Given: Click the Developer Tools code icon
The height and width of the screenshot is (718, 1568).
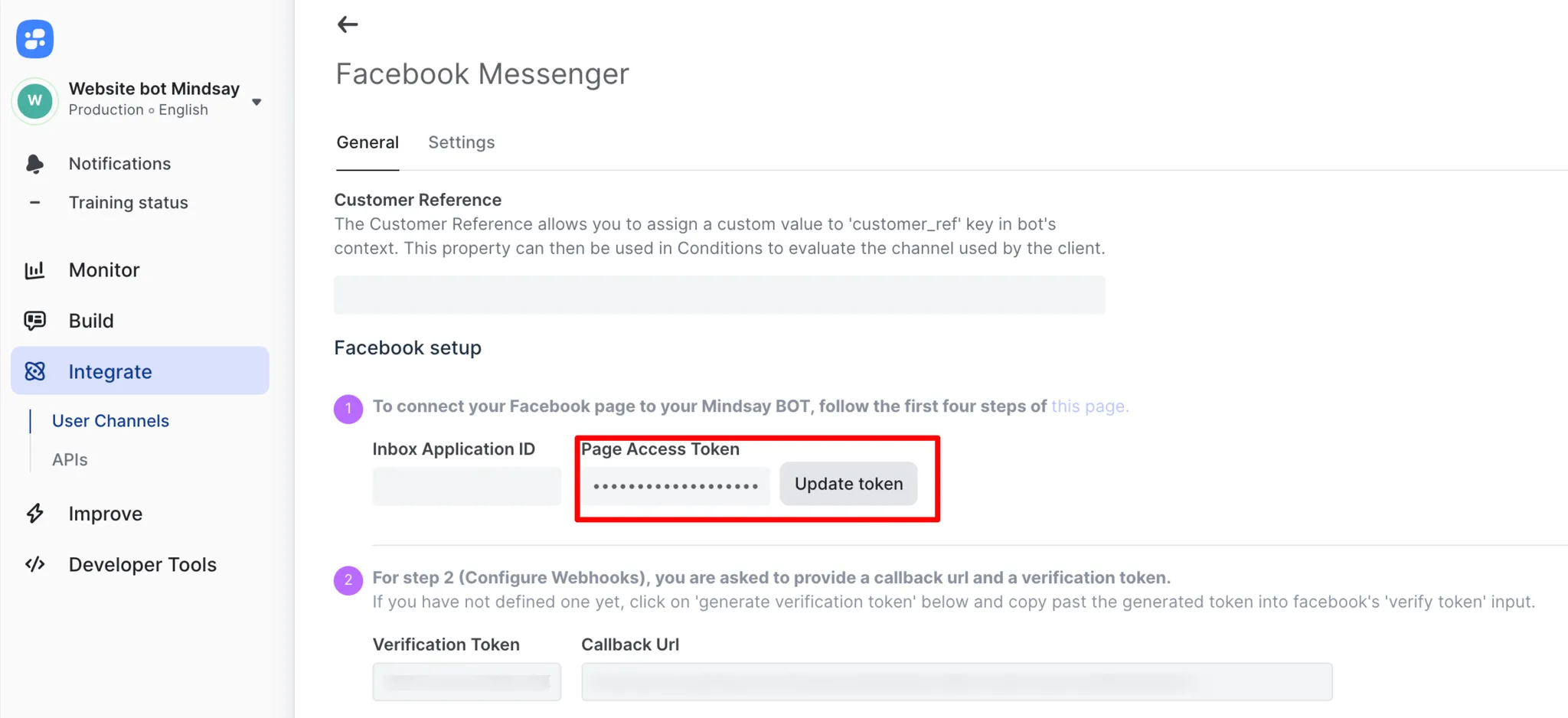Looking at the screenshot, I should click(34, 564).
